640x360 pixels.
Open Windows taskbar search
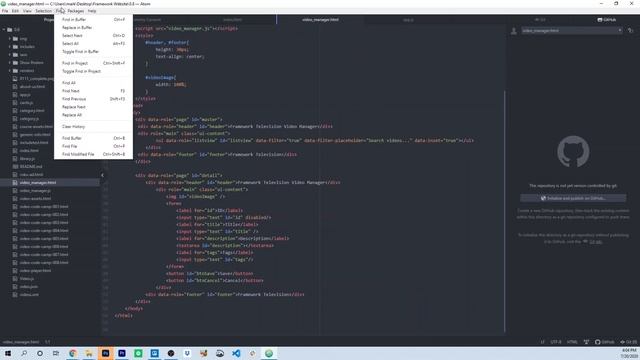tap(24, 353)
